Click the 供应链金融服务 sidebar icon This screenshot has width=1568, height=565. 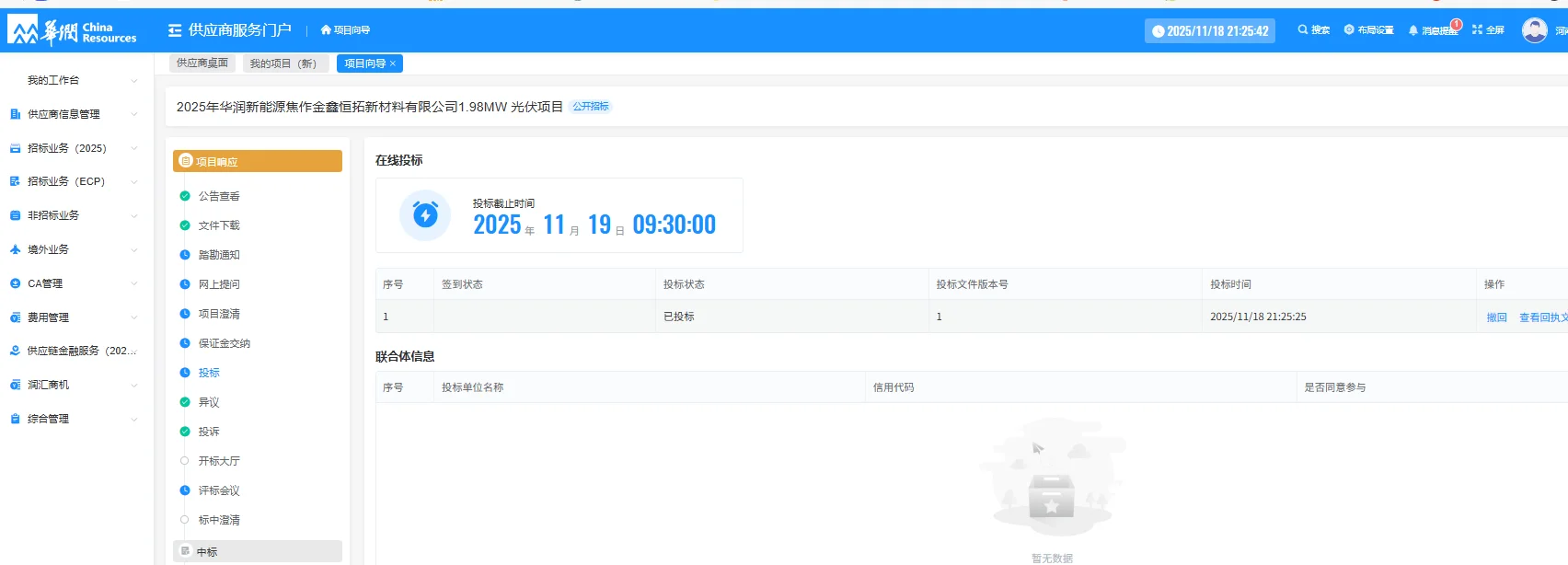point(15,351)
